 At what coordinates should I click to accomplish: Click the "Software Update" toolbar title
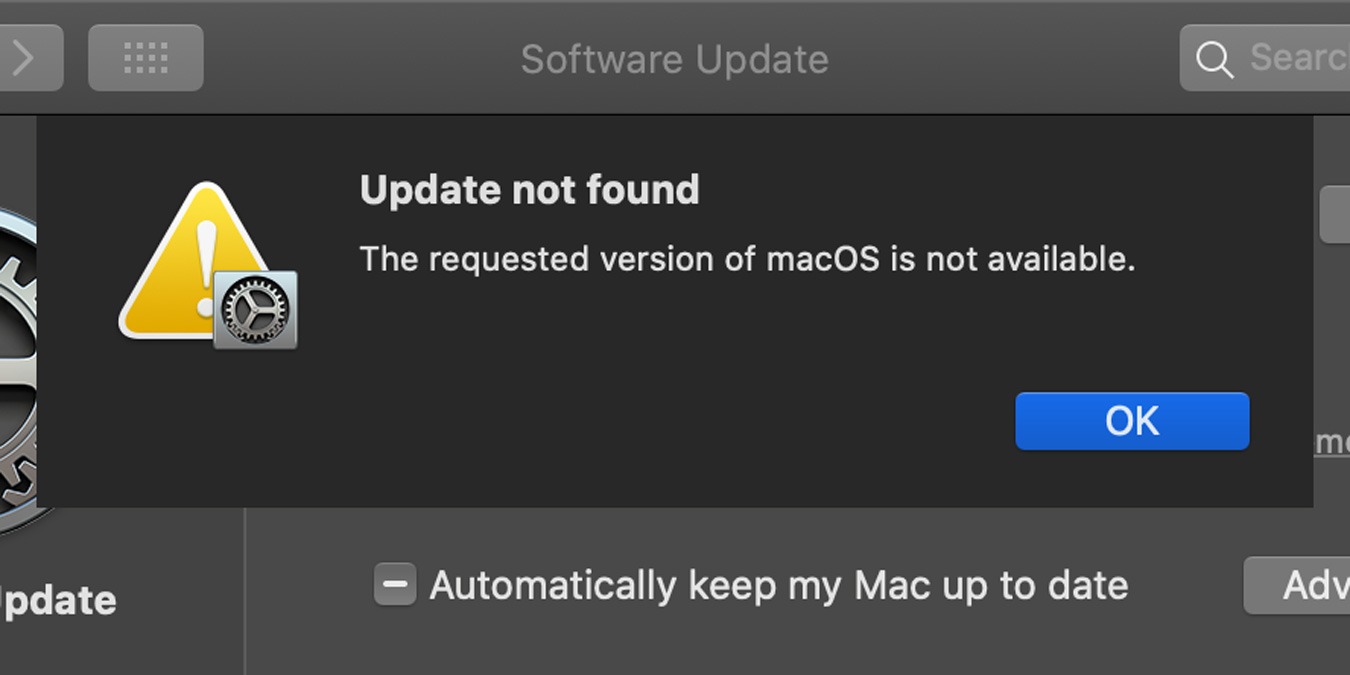pyautogui.click(x=673, y=58)
